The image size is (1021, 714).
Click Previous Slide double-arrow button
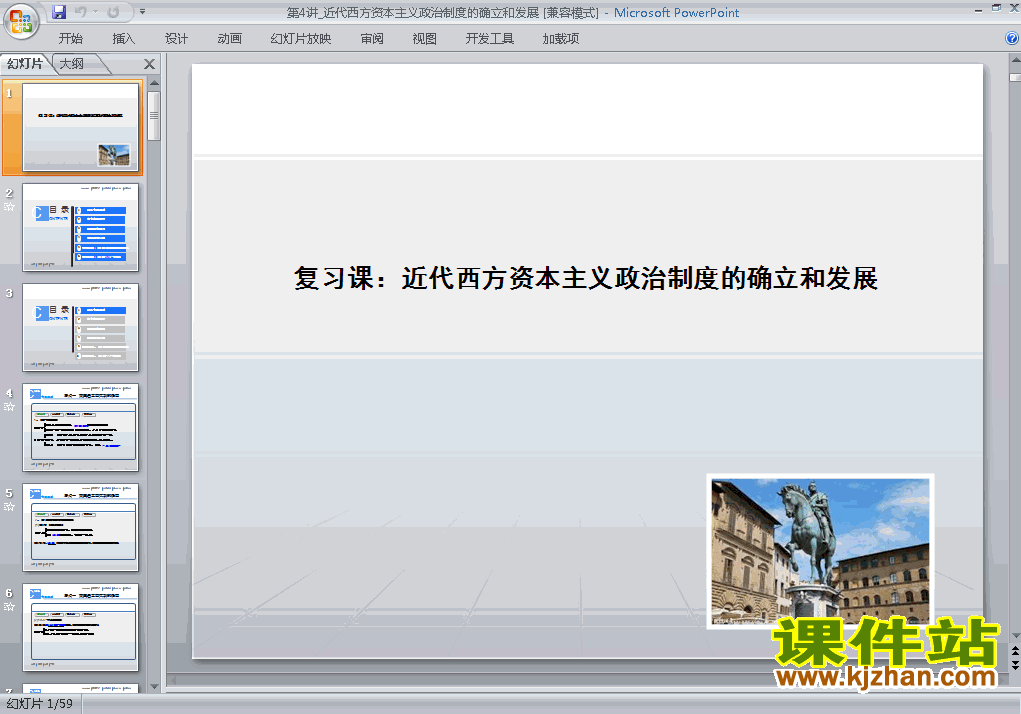pos(1015,651)
